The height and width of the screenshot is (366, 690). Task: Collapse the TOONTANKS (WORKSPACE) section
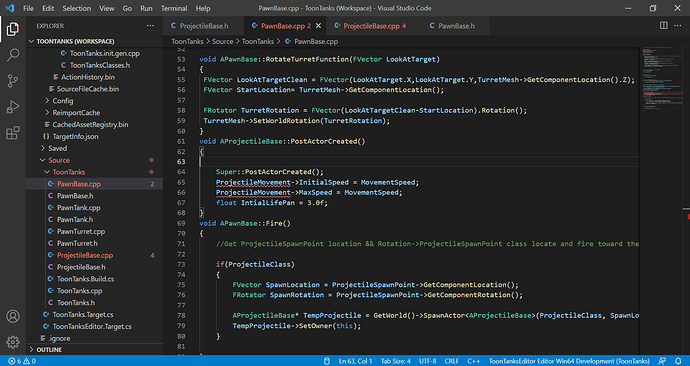tap(75, 41)
